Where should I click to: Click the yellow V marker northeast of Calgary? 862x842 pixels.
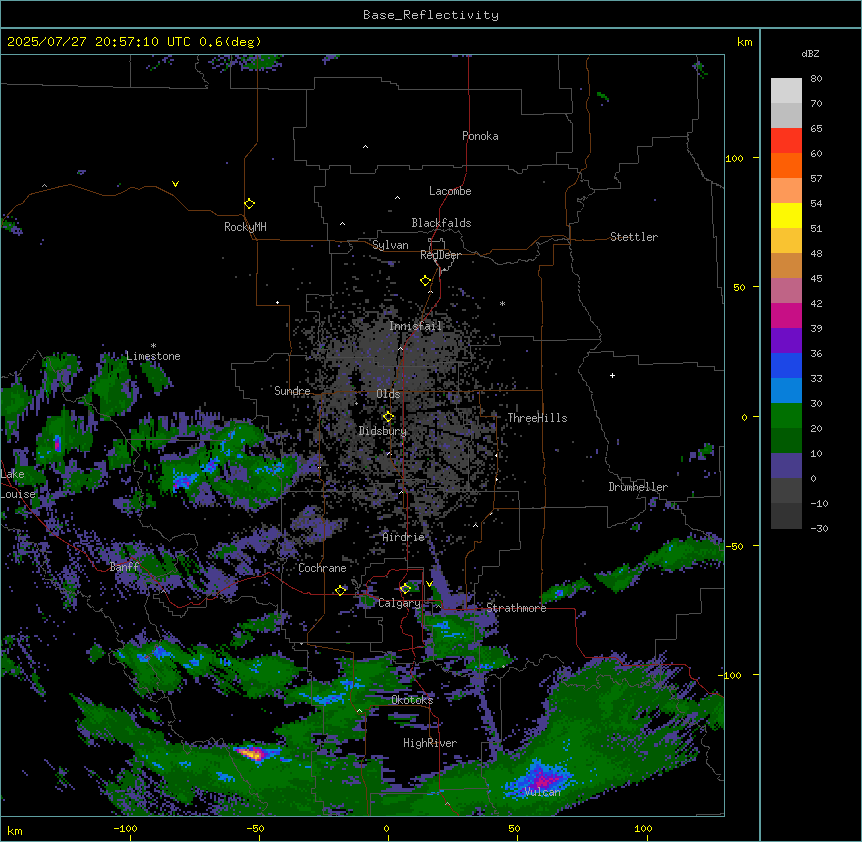point(429,584)
